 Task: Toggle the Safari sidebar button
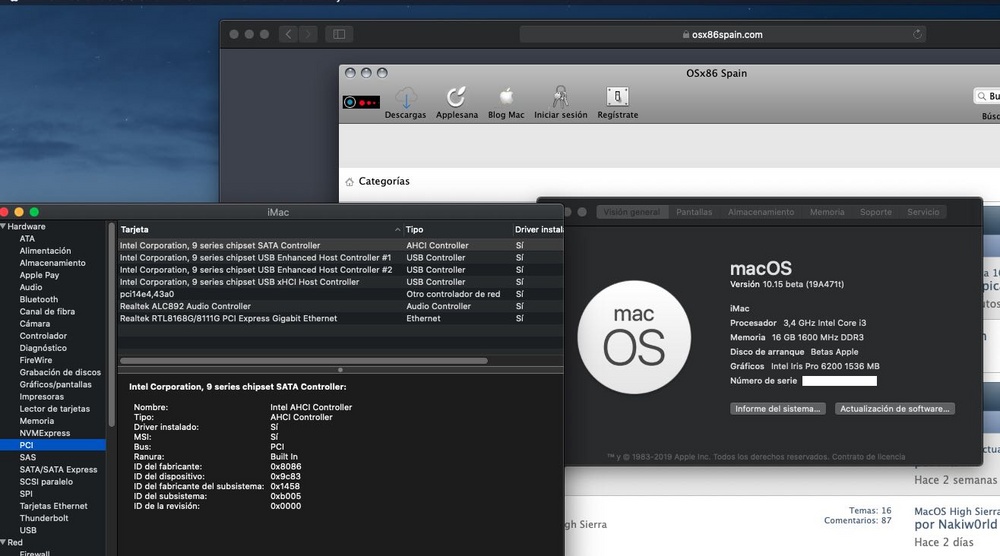[339, 34]
